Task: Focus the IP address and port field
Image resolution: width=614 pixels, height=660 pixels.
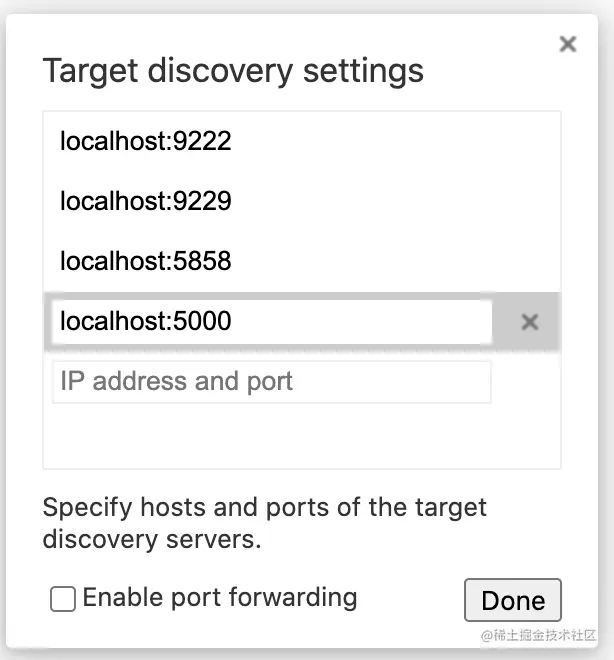Action: [x=270, y=382]
